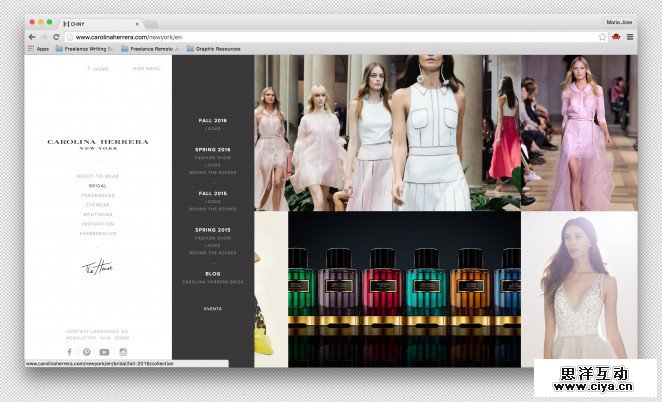Select Fragrances in the sidebar menu
662x402 pixels.
98,194
